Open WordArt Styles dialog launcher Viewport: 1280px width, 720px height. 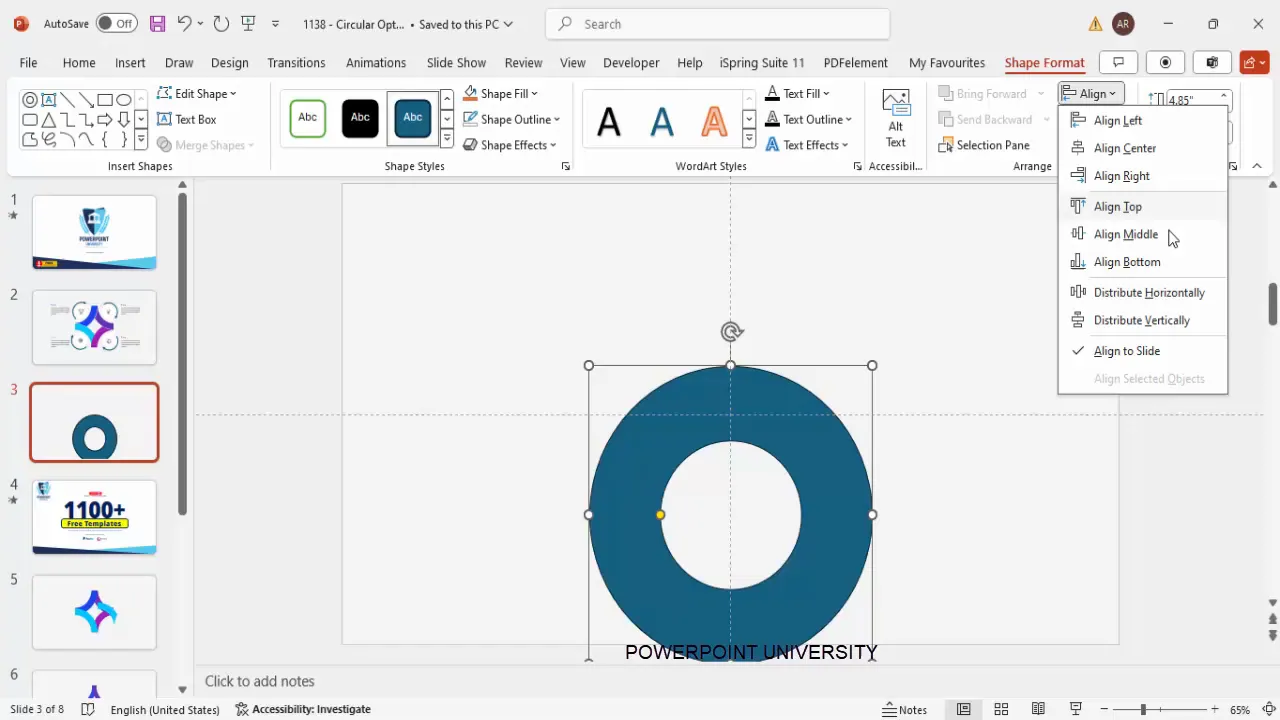click(857, 167)
